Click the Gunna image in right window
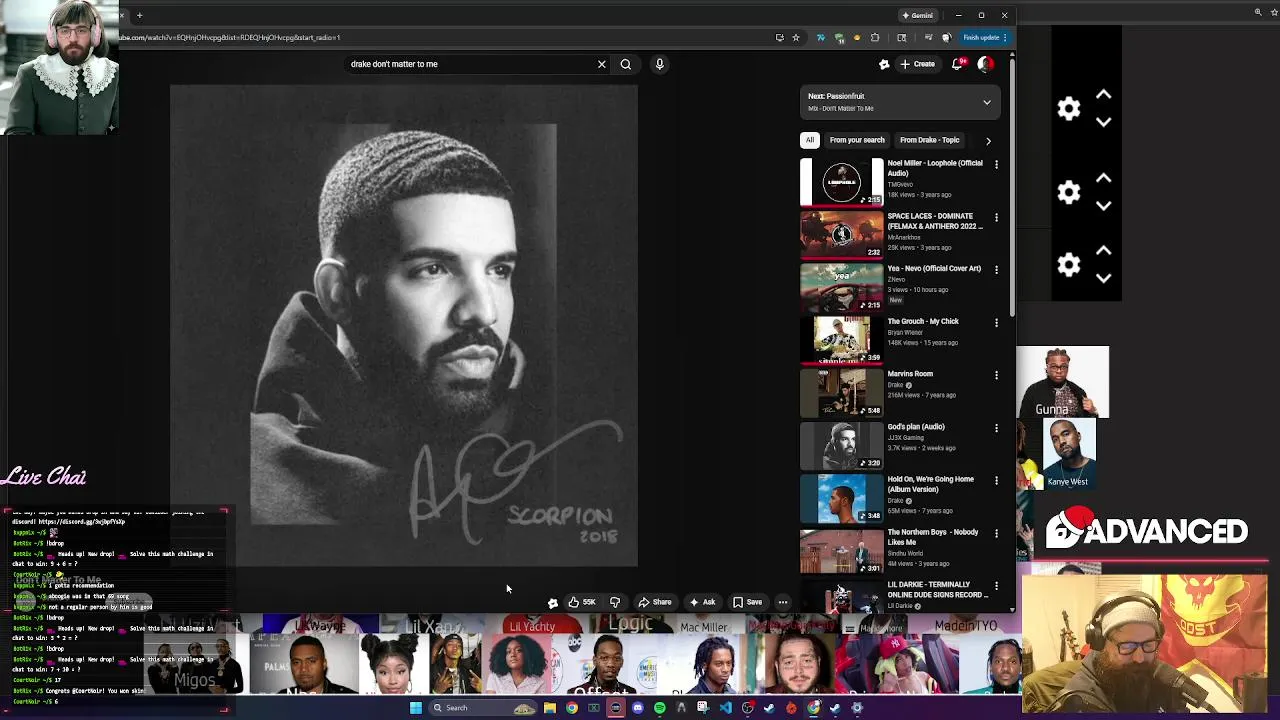Screen dimensions: 1280x720 (x=1063, y=382)
